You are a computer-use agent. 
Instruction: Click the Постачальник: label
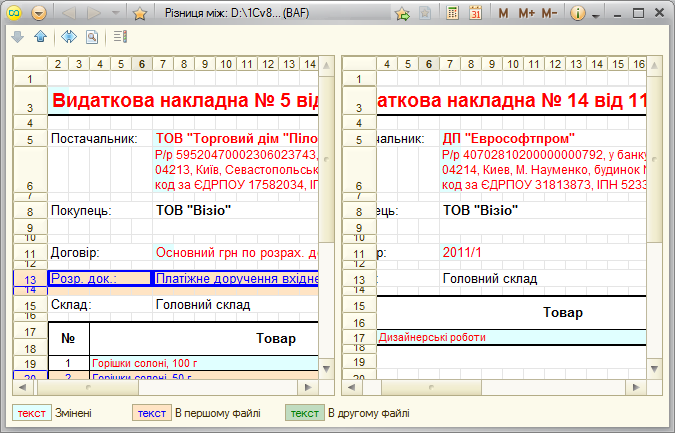coord(94,139)
